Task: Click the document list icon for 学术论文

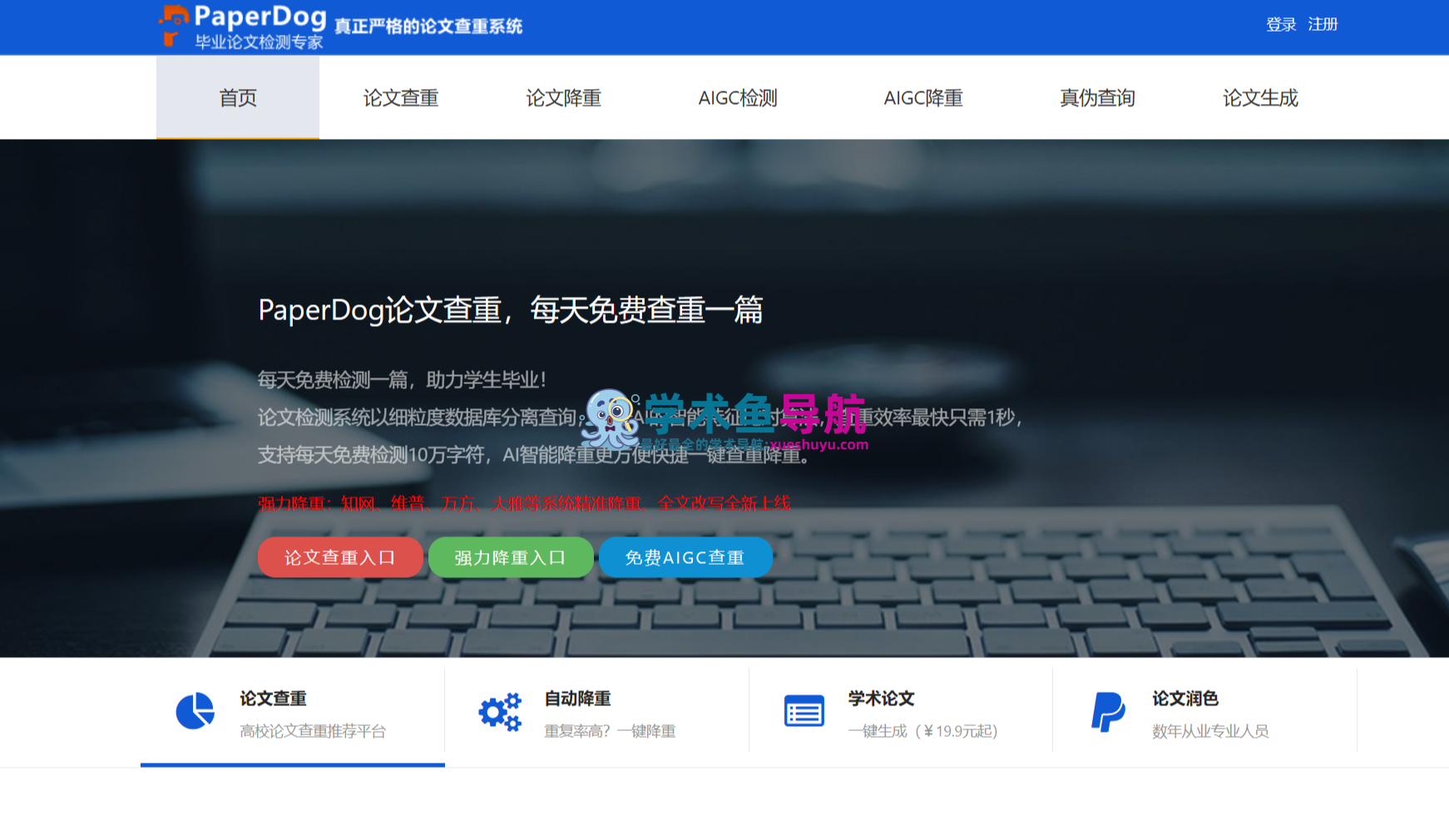Action: coord(804,711)
